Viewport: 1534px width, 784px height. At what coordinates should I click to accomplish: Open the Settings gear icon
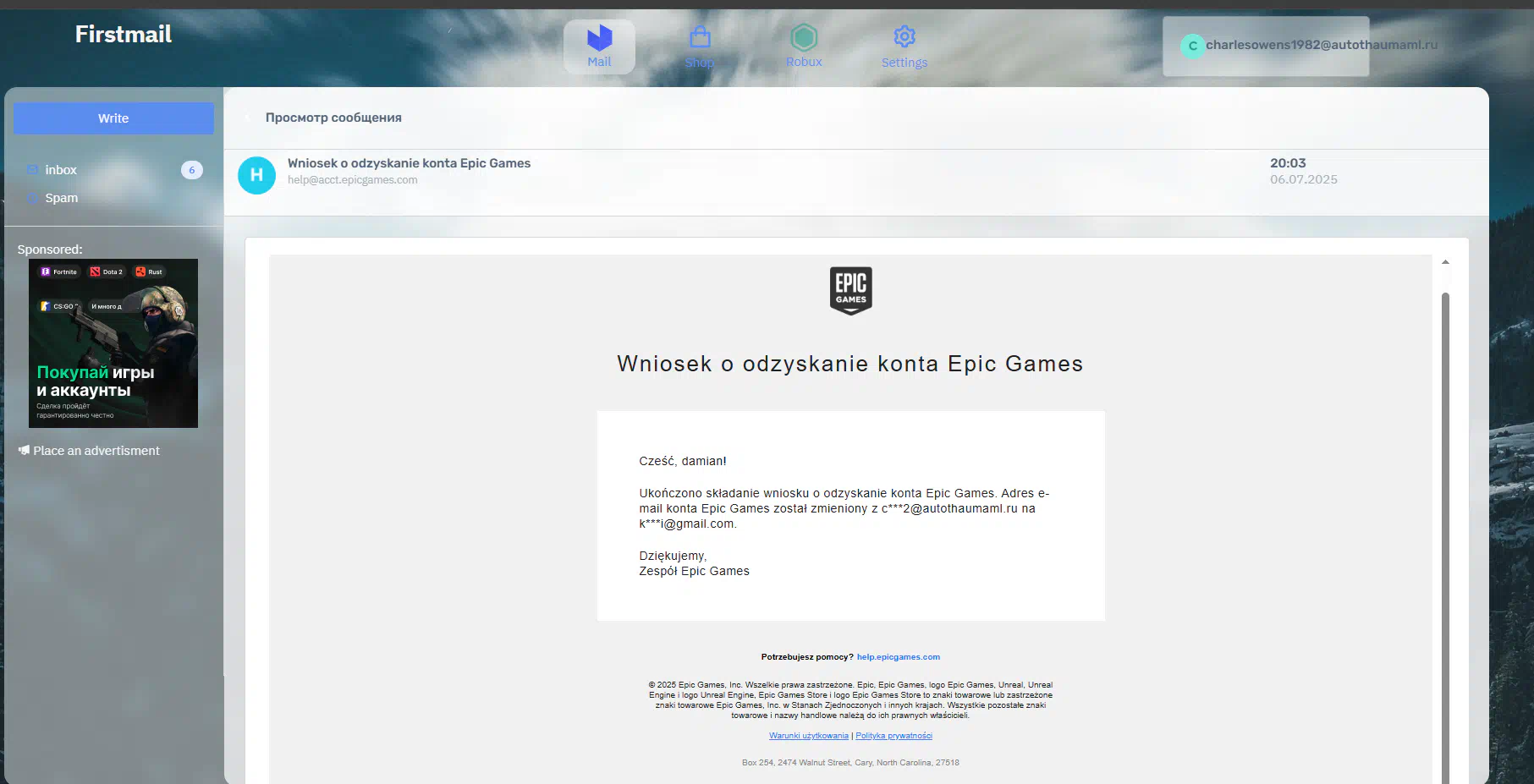(x=904, y=36)
